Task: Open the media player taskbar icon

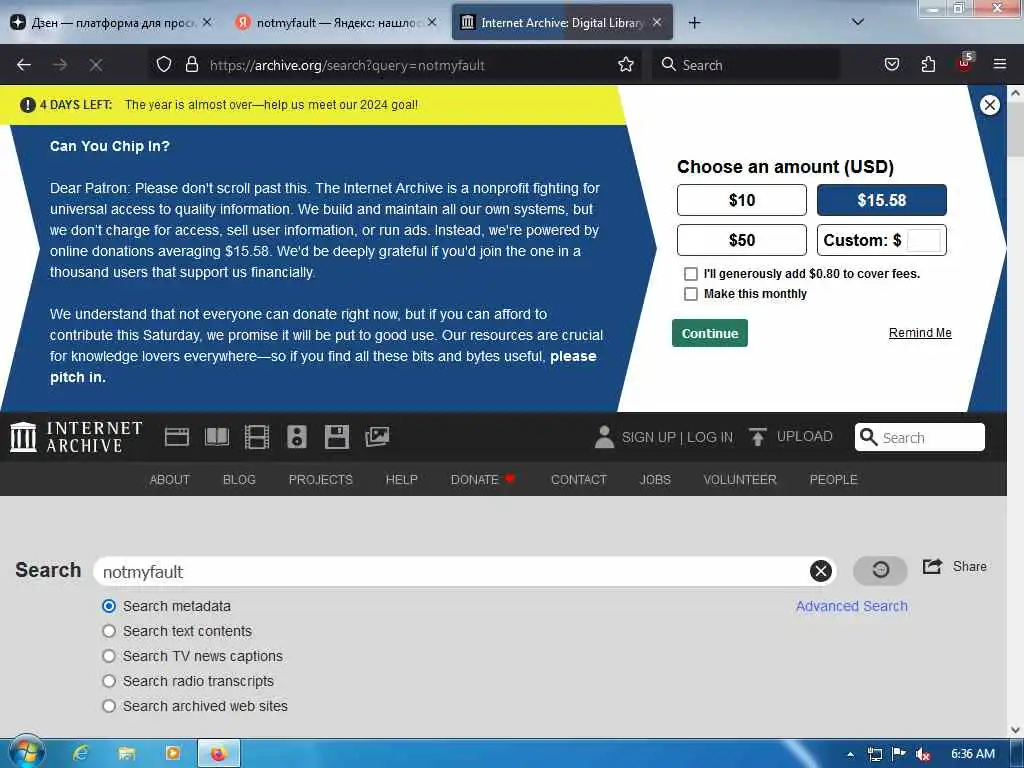Action: click(172, 754)
